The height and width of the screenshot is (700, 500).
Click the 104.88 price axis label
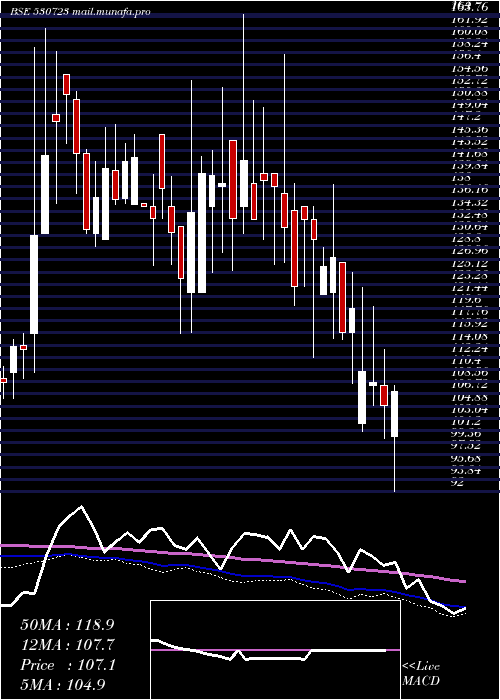click(x=471, y=397)
